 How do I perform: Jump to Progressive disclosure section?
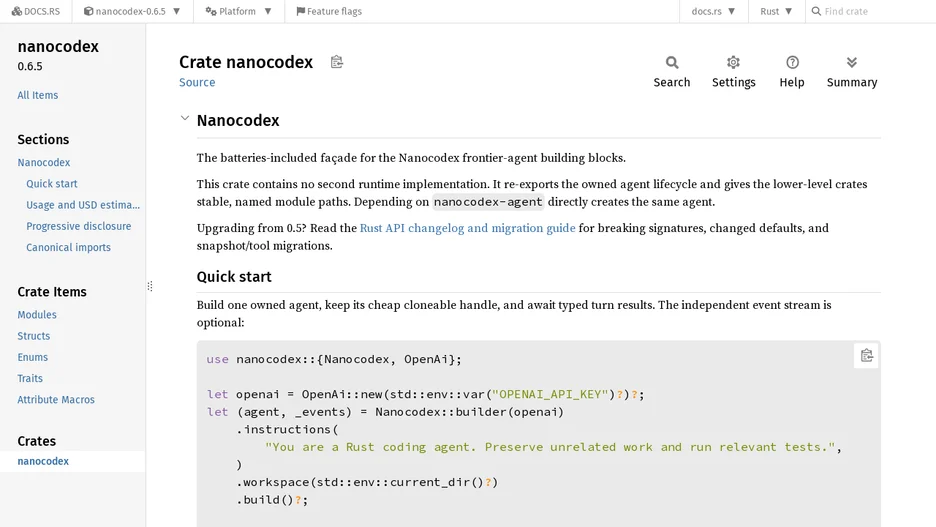[x=79, y=226]
